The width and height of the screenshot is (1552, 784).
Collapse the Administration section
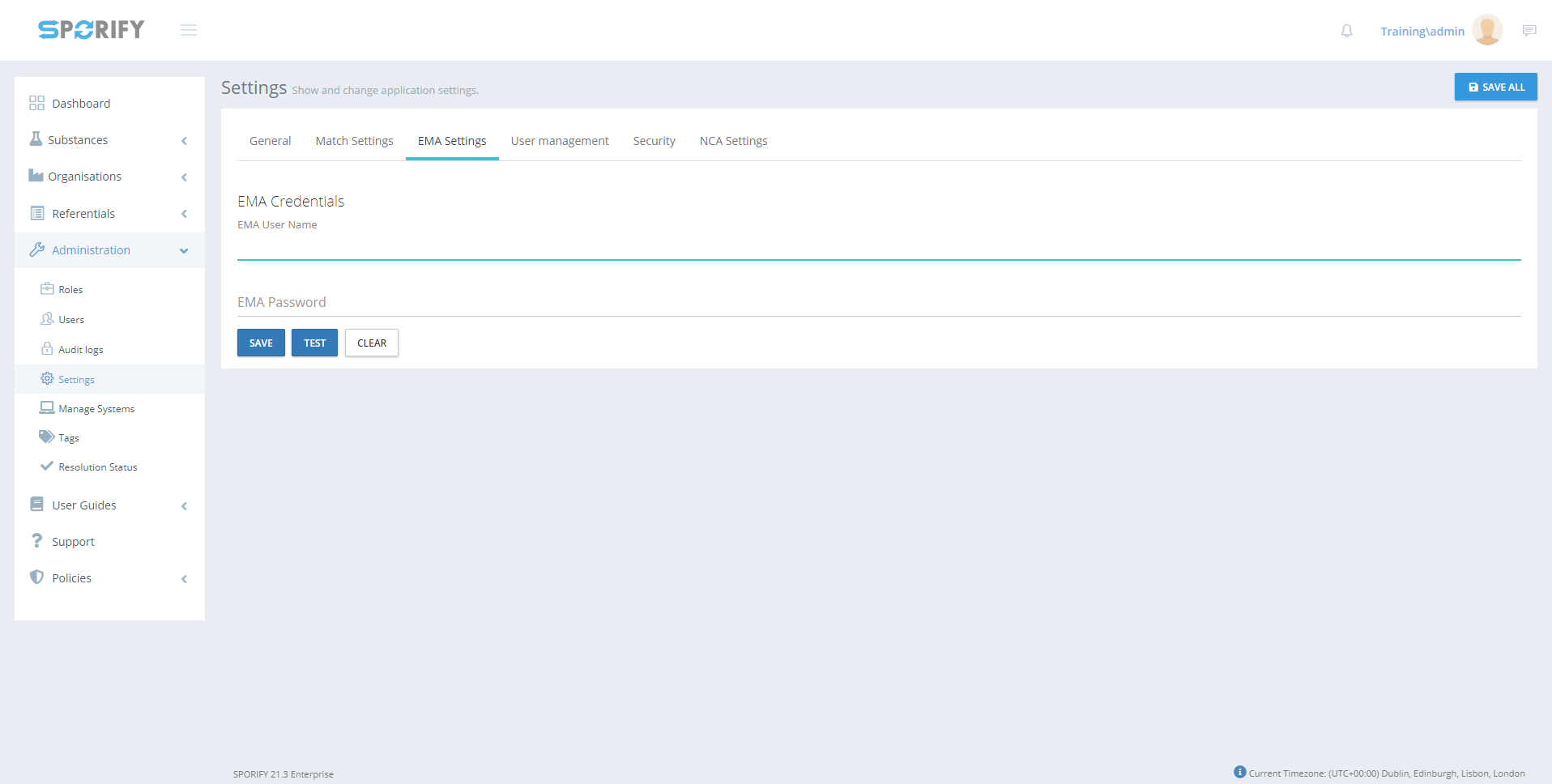[91, 250]
